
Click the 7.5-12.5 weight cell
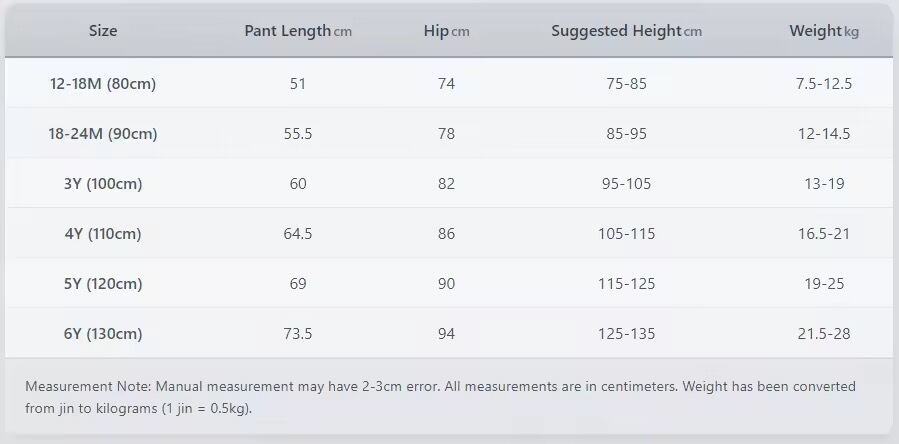pyautogui.click(x=823, y=84)
